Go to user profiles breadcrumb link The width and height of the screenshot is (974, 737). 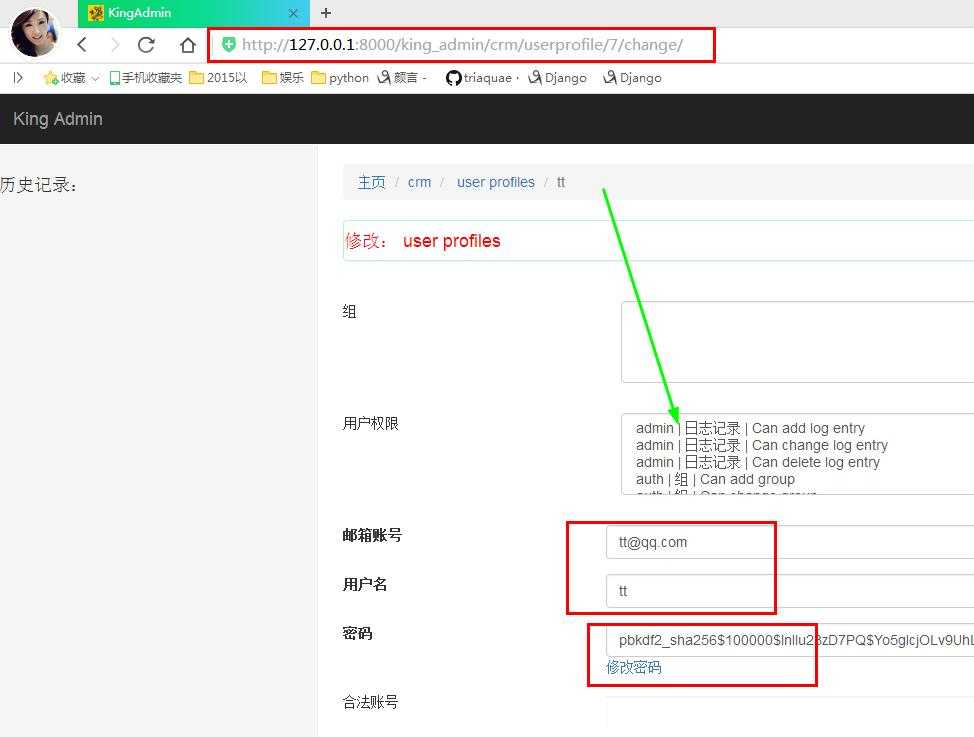496,182
